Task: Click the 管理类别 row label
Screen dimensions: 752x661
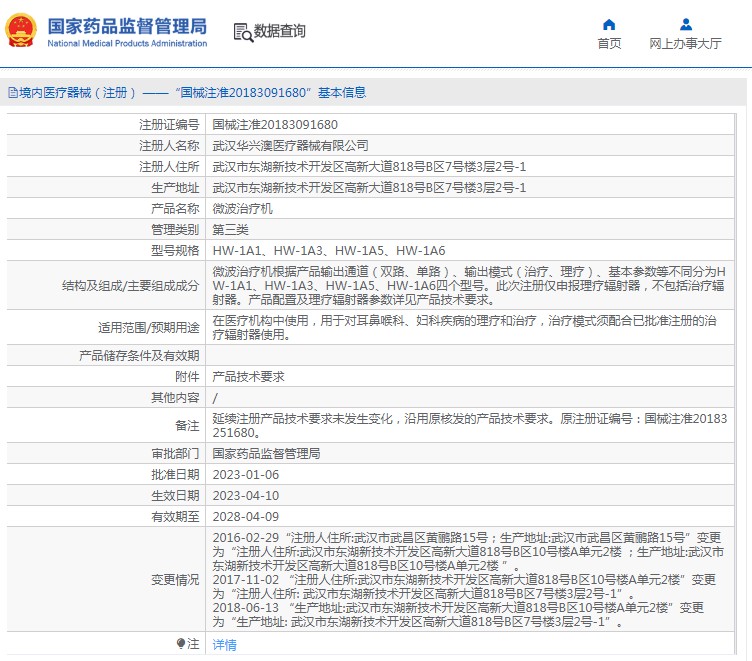Action: [175, 229]
